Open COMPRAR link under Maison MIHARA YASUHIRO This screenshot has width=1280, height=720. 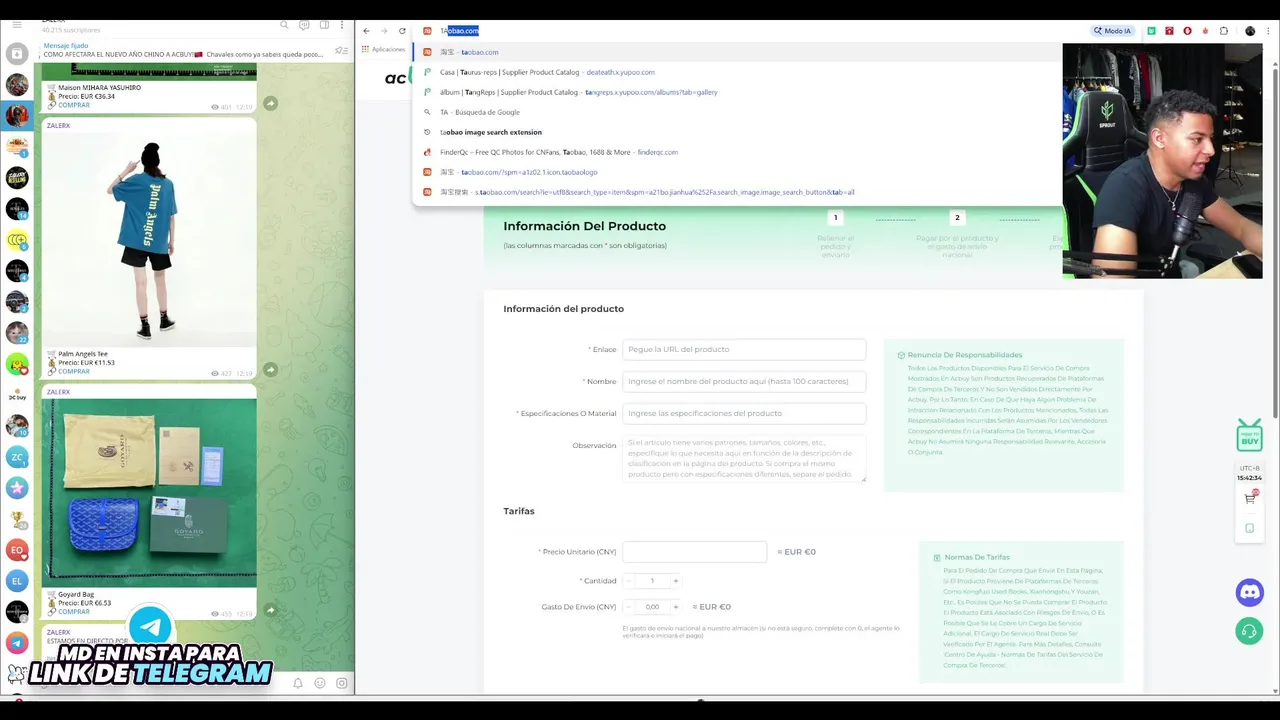click(x=73, y=105)
